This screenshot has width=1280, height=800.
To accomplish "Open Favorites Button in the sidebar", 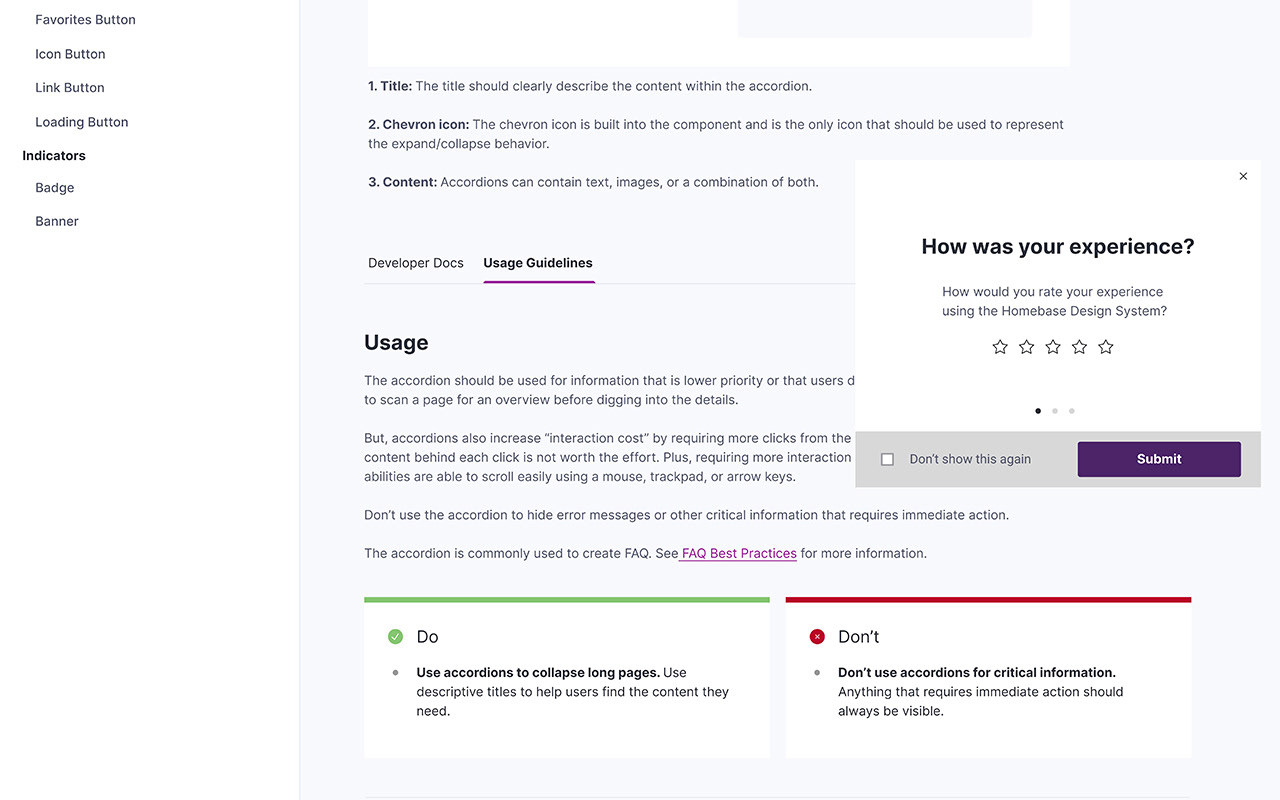I will tap(85, 20).
